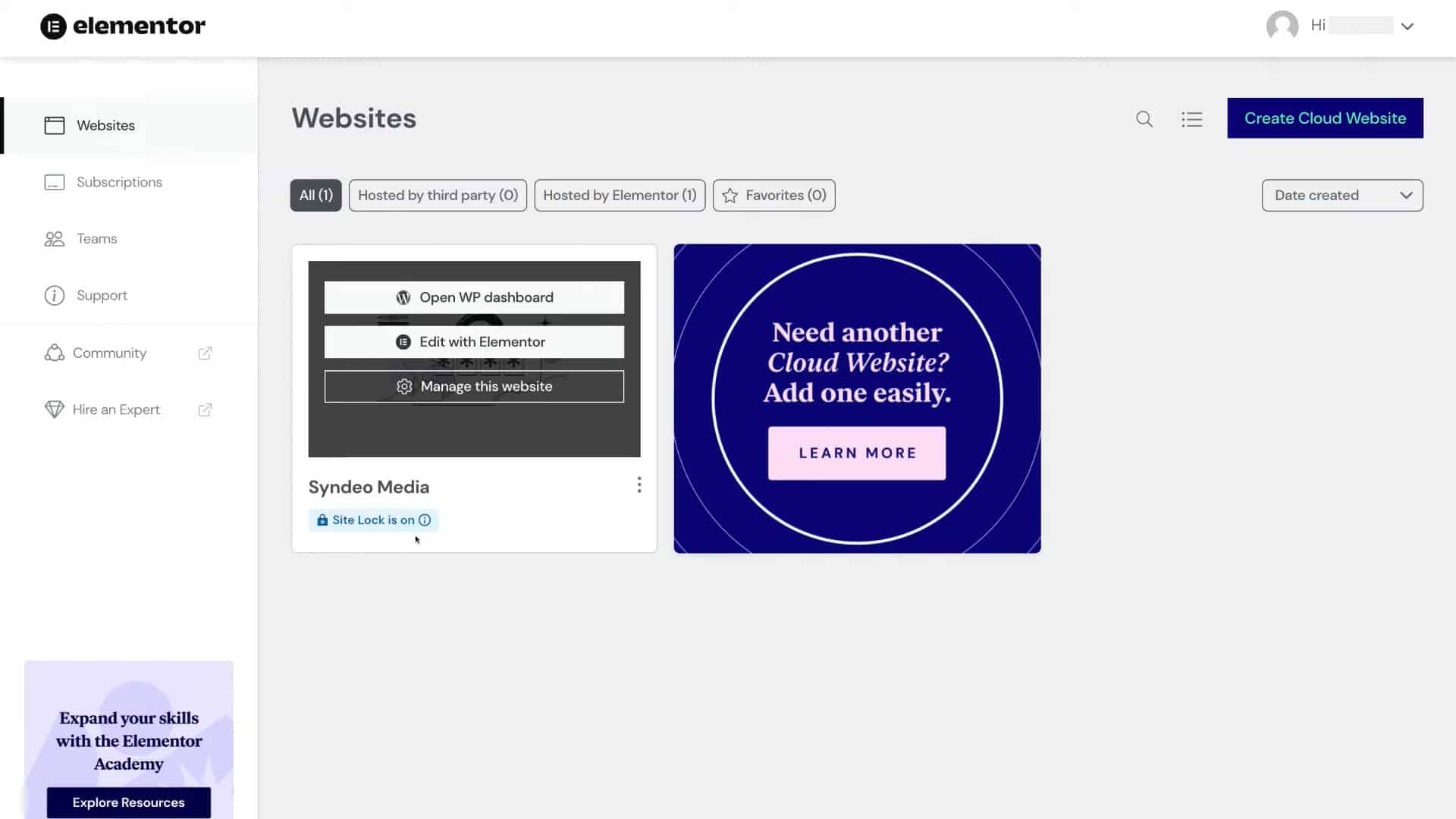Click the Websites window icon in sidebar
The width and height of the screenshot is (1456, 819).
click(x=55, y=125)
